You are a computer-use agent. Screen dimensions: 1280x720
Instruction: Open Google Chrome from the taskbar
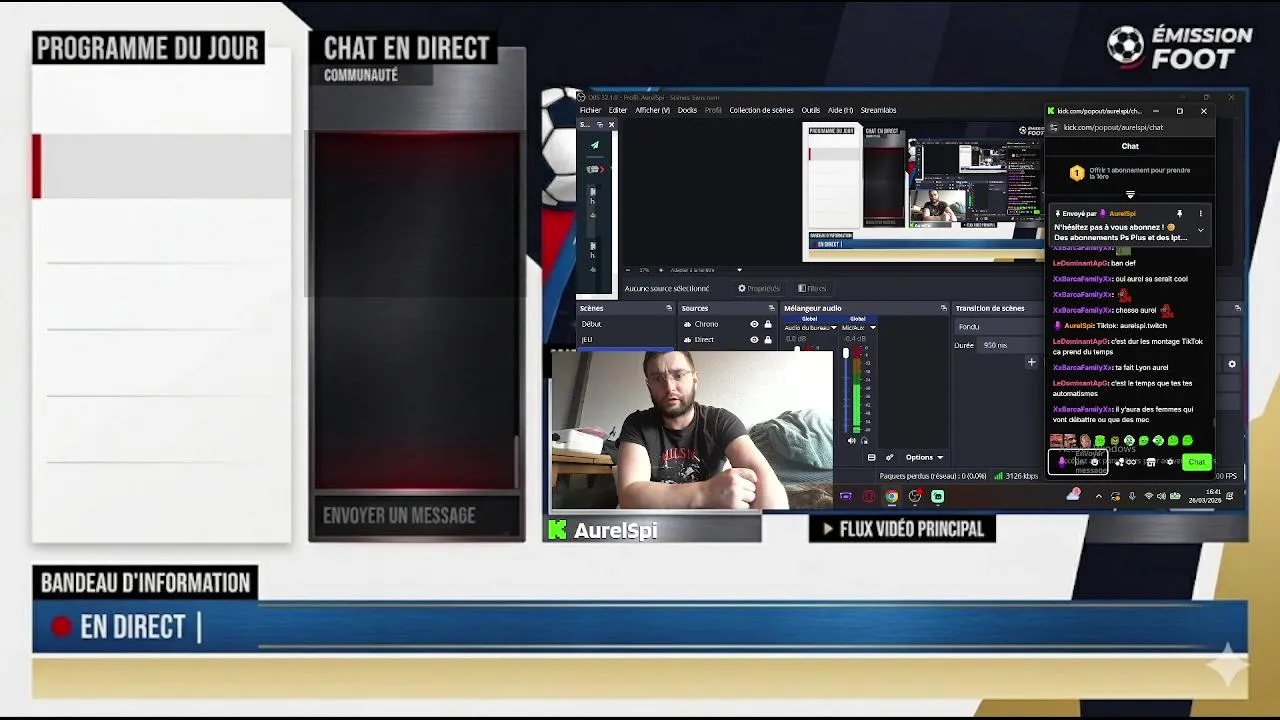pyautogui.click(x=892, y=496)
